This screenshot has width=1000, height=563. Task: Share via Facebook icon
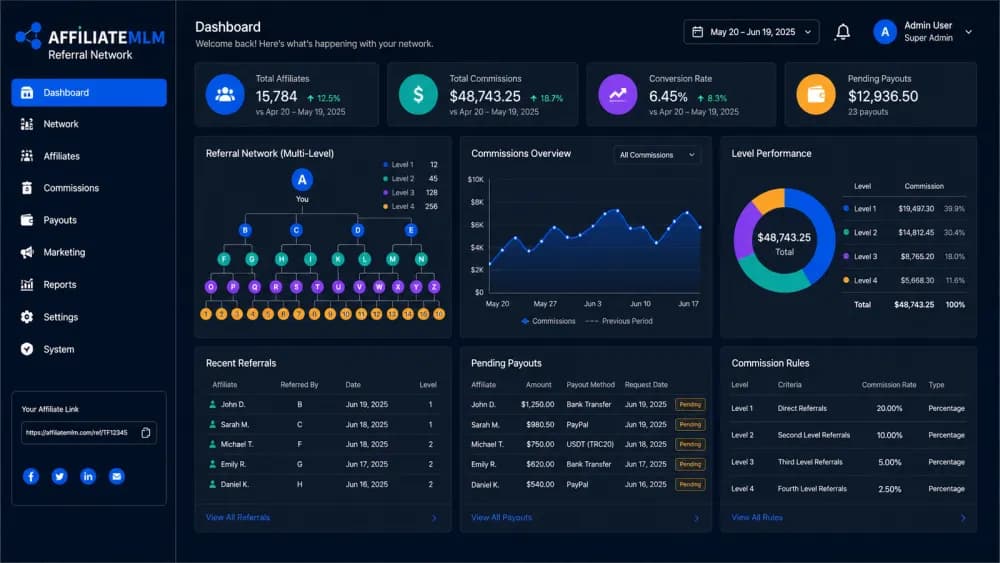(31, 476)
